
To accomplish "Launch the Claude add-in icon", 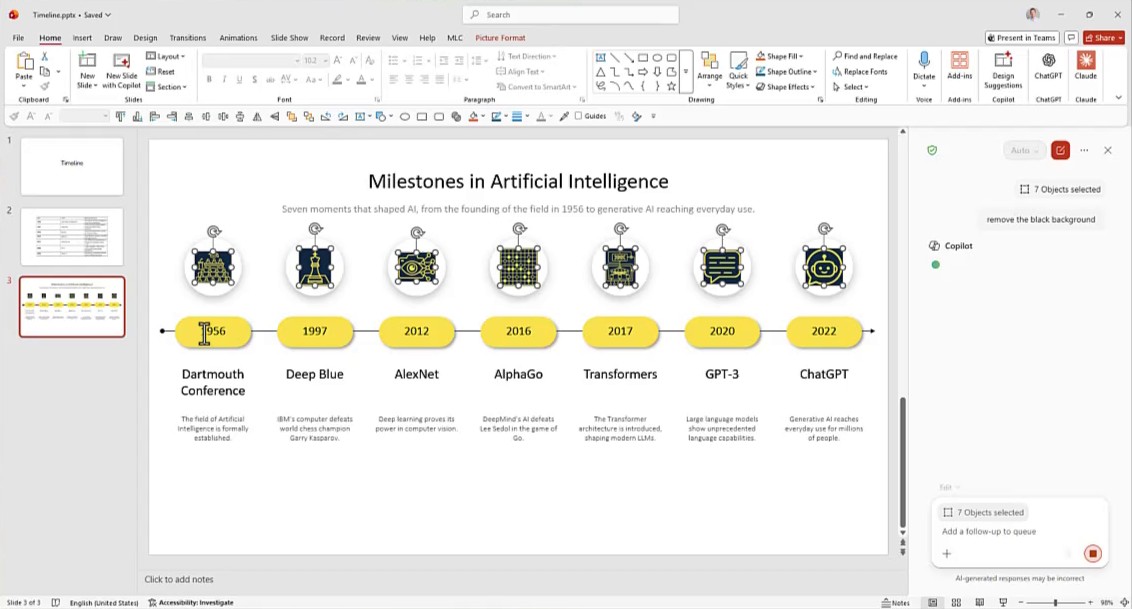I will click(x=1086, y=60).
